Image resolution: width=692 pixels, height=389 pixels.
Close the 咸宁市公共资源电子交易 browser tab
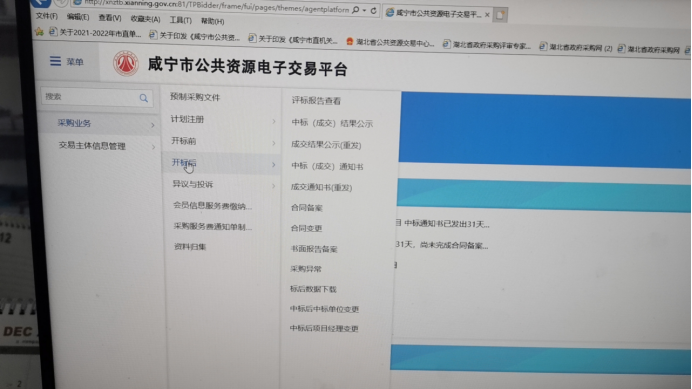pyautogui.click(x=487, y=15)
